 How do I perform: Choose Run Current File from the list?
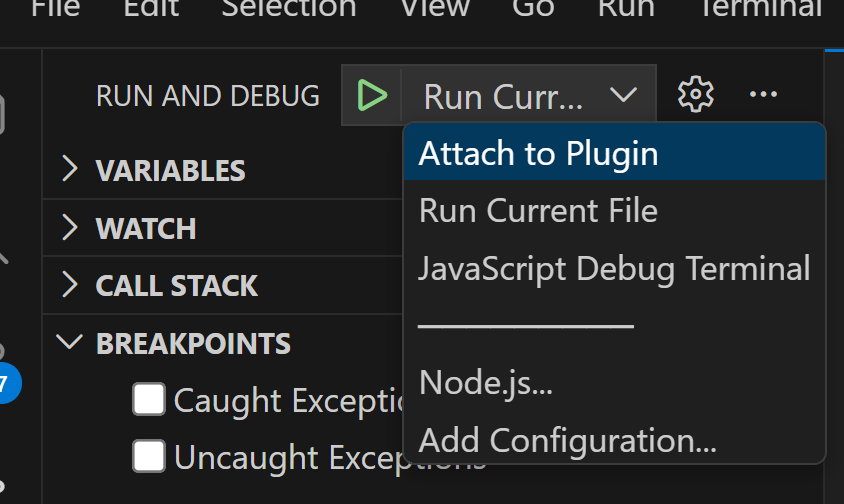[x=538, y=211]
